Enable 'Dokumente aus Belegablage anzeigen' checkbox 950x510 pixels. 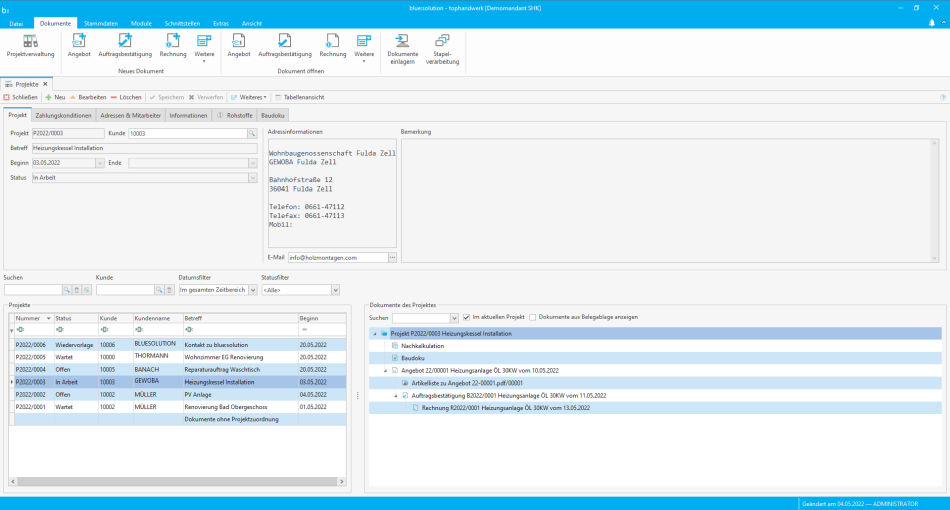pos(533,317)
